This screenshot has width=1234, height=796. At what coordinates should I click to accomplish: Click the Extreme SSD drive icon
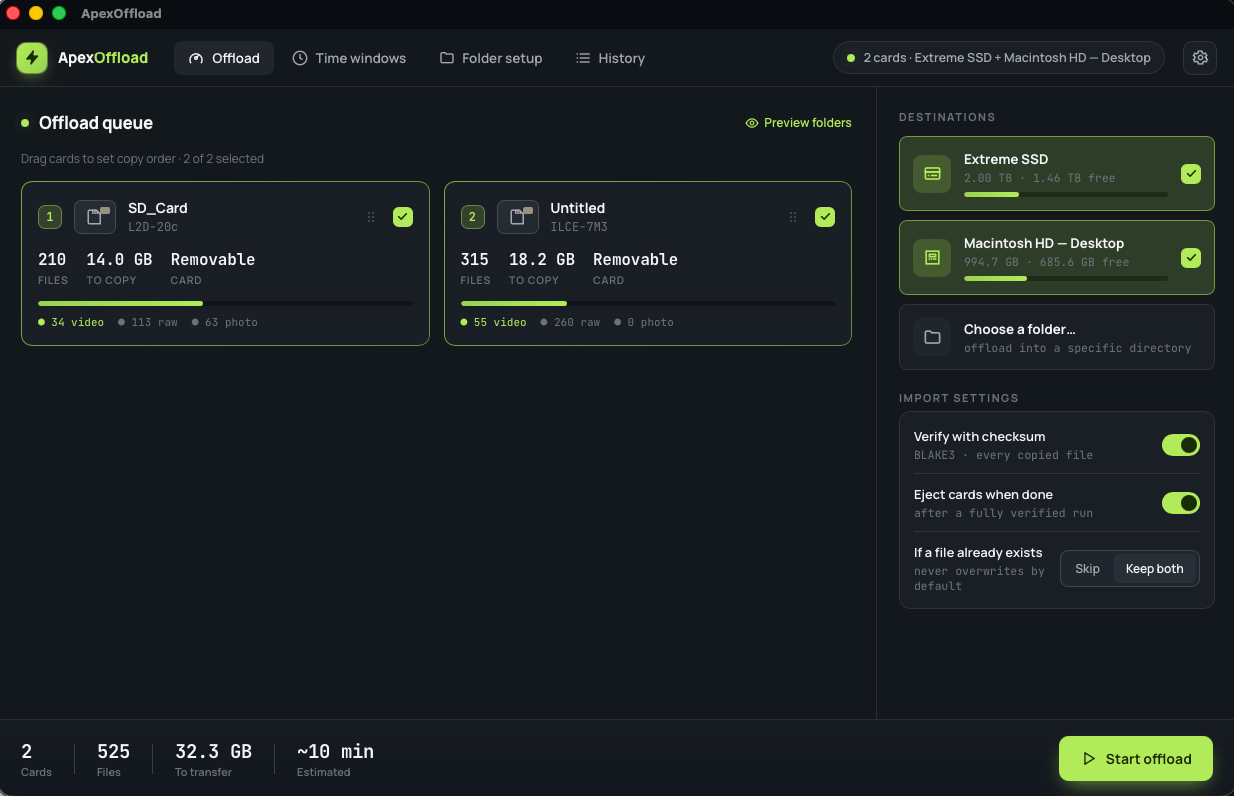(x=932, y=174)
